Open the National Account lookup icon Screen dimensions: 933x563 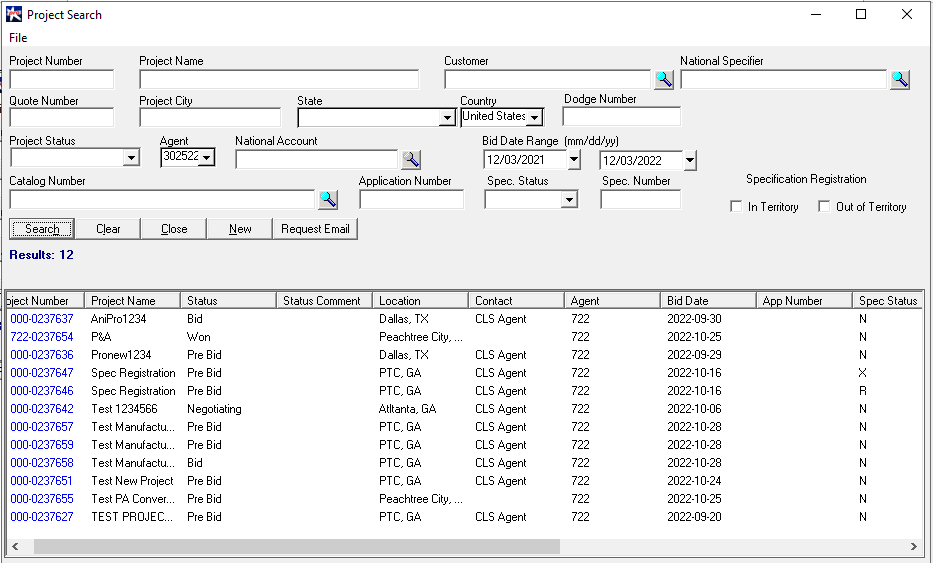[x=411, y=159]
